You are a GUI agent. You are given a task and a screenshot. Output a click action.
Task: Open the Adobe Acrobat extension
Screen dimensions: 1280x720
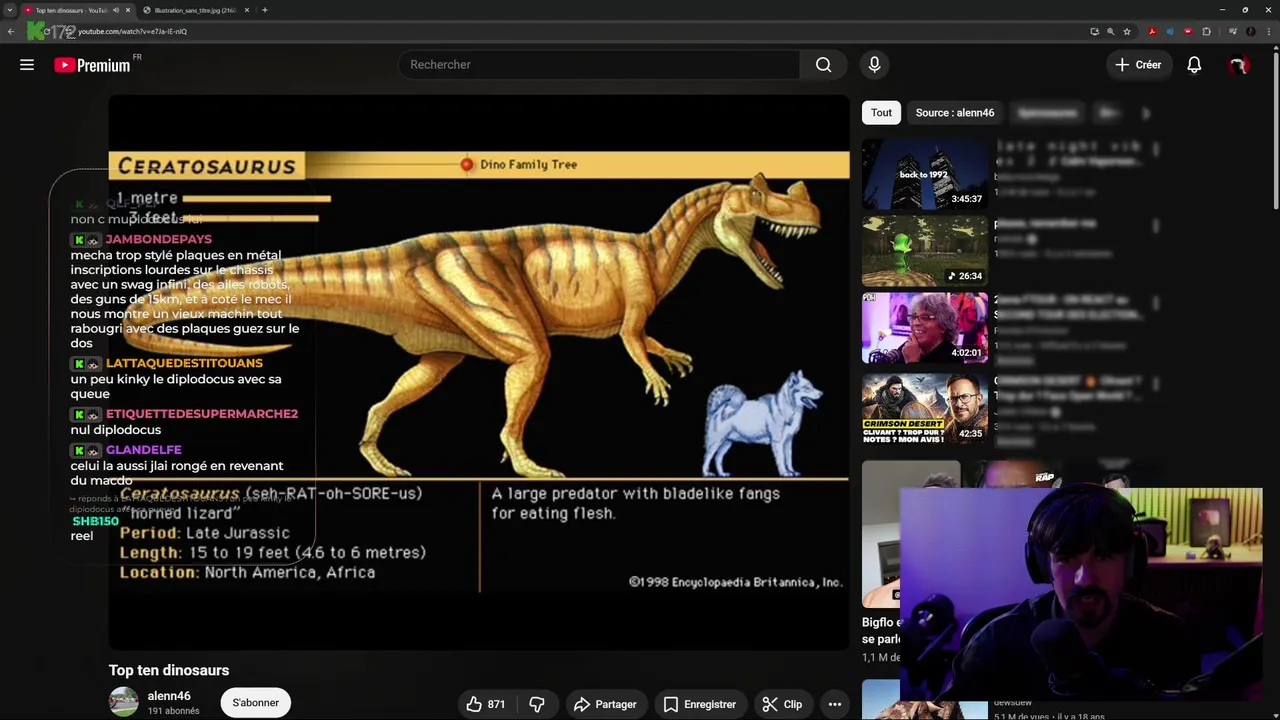(x=1152, y=31)
